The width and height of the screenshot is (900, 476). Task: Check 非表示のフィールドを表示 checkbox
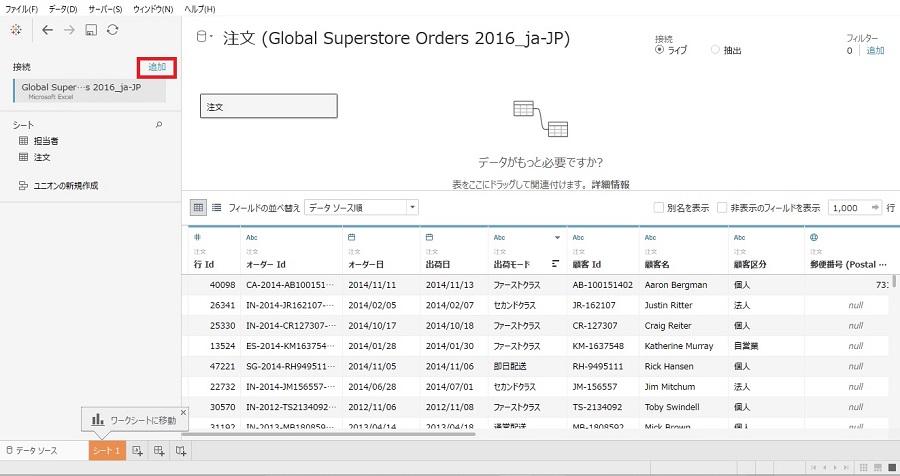(x=736, y=208)
